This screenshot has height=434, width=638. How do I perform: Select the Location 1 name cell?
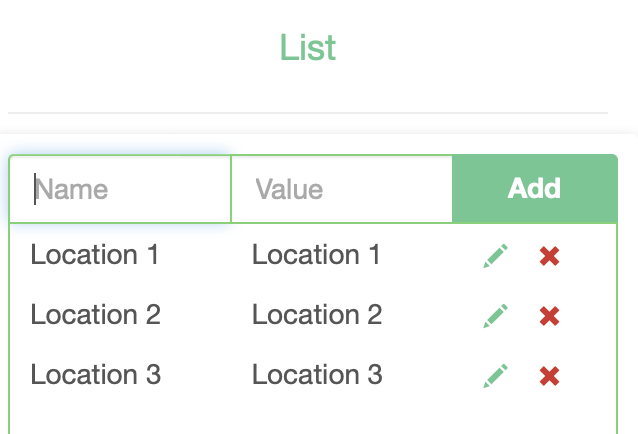(x=95, y=255)
